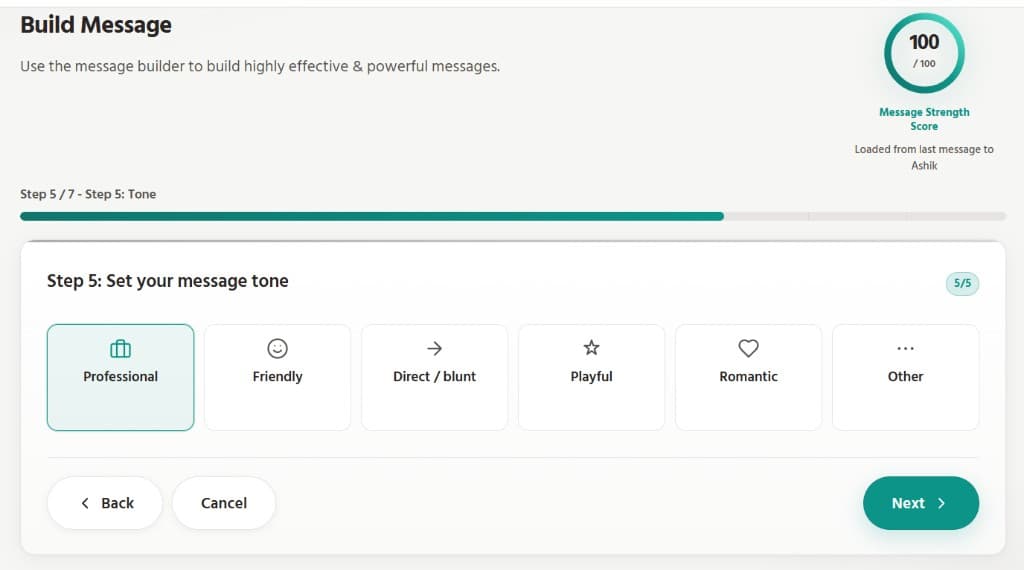Click the right chevron on Next button
The image size is (1024, 570).
(x=941, y=503)
